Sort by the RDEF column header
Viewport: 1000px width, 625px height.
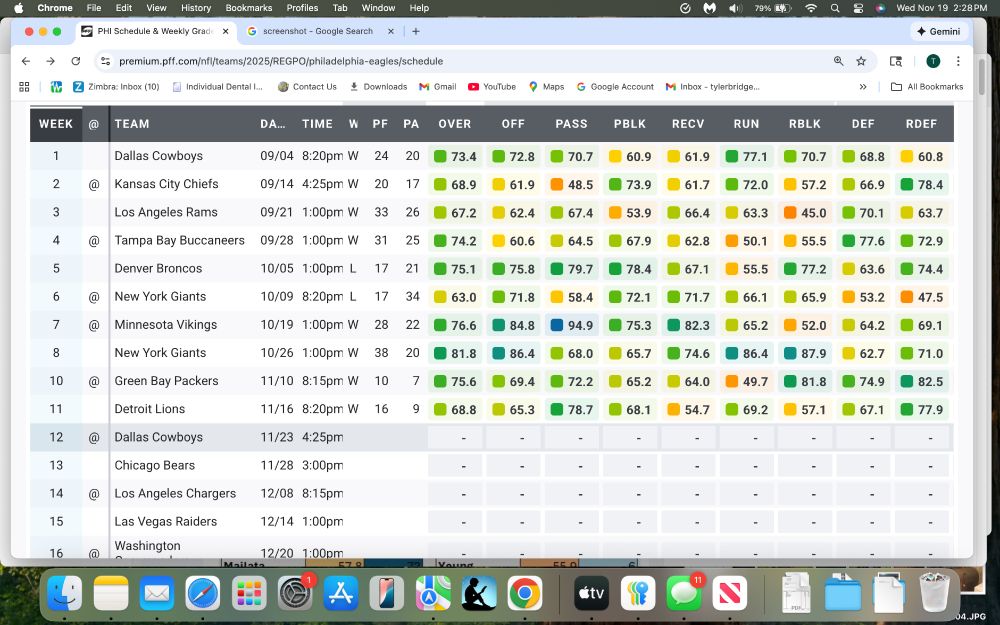tap(921, 124)
